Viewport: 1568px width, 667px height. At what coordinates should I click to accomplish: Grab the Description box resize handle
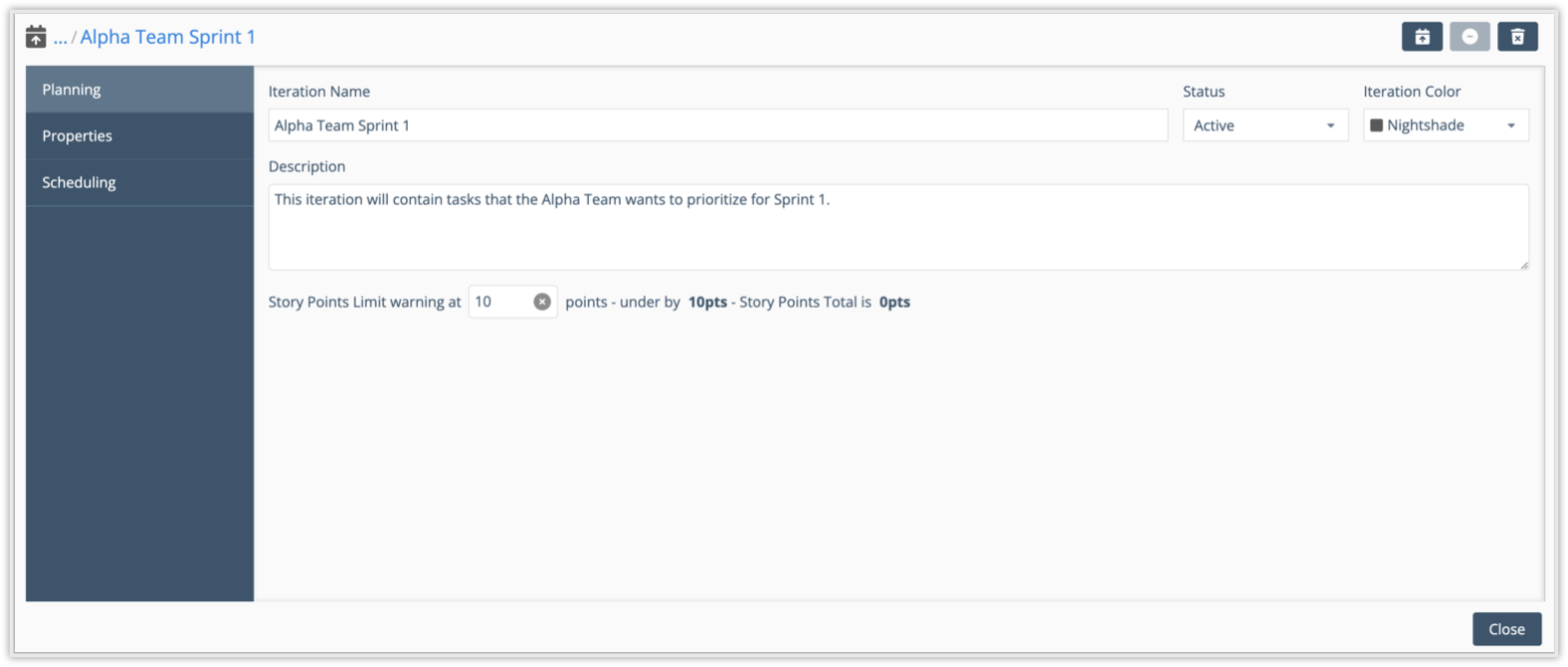pos(1524,265)
